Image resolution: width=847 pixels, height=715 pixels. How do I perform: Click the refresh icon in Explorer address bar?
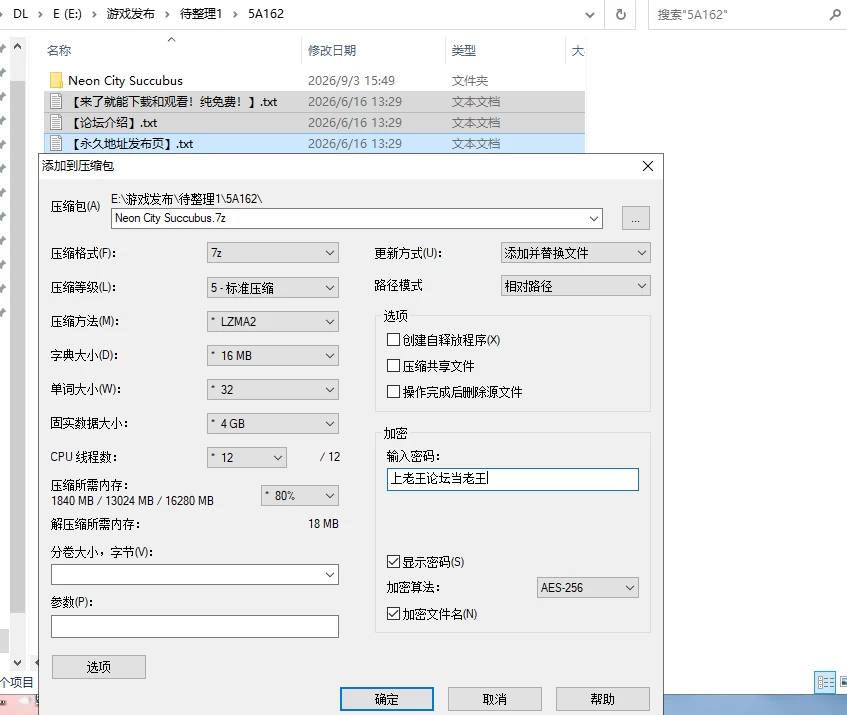click(621, 14)
